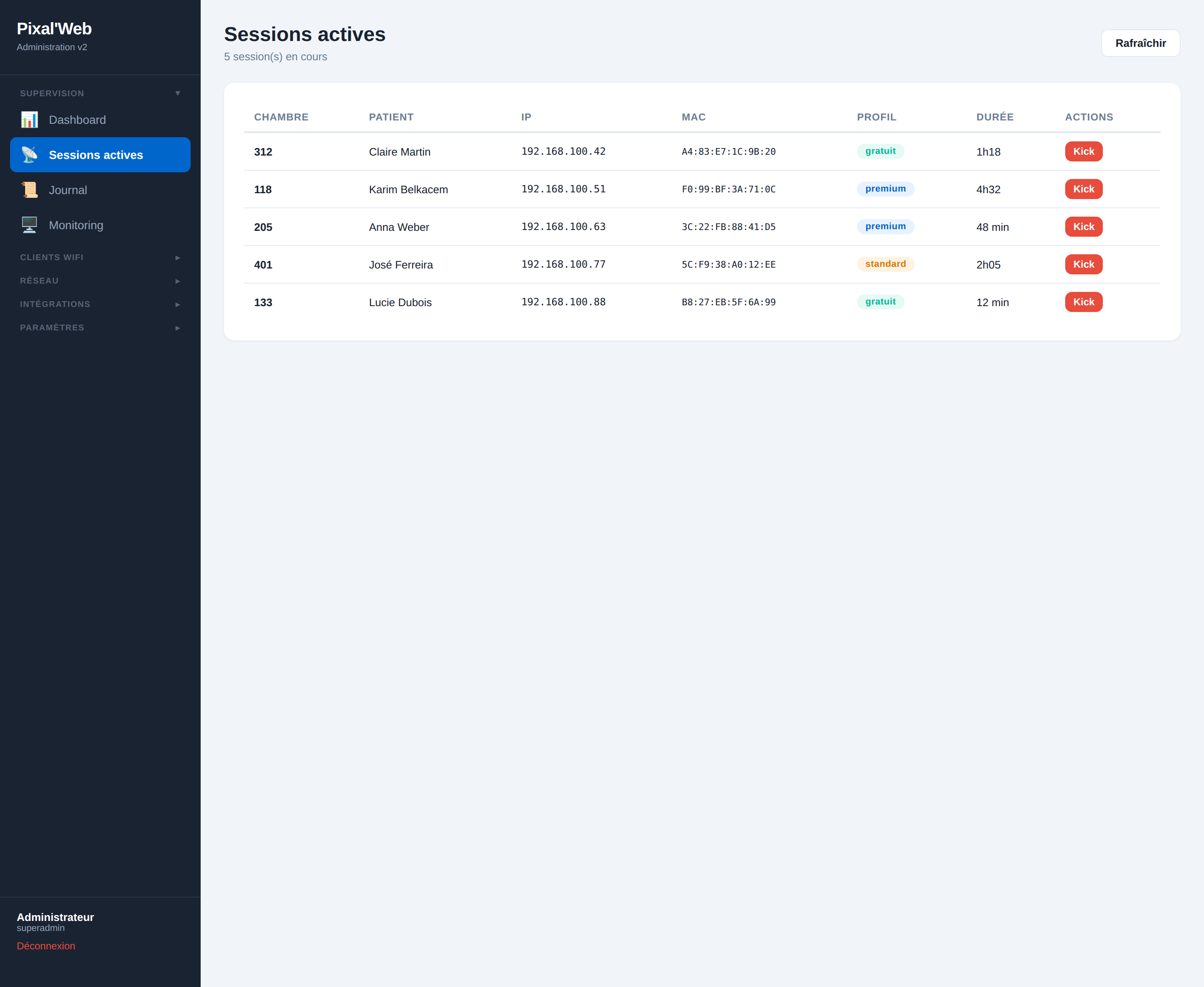Expand the Paramètres section arrow
The image size is (1204, 987).
tap(178, 328)
